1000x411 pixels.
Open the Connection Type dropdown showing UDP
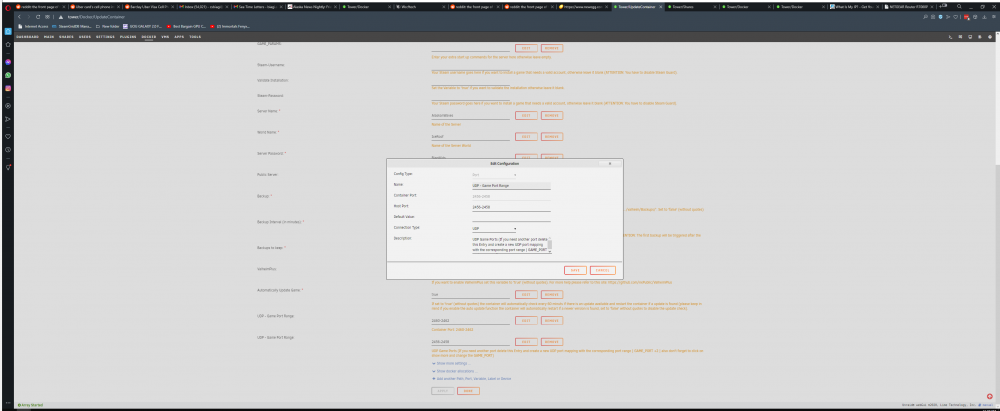(494, 228)
